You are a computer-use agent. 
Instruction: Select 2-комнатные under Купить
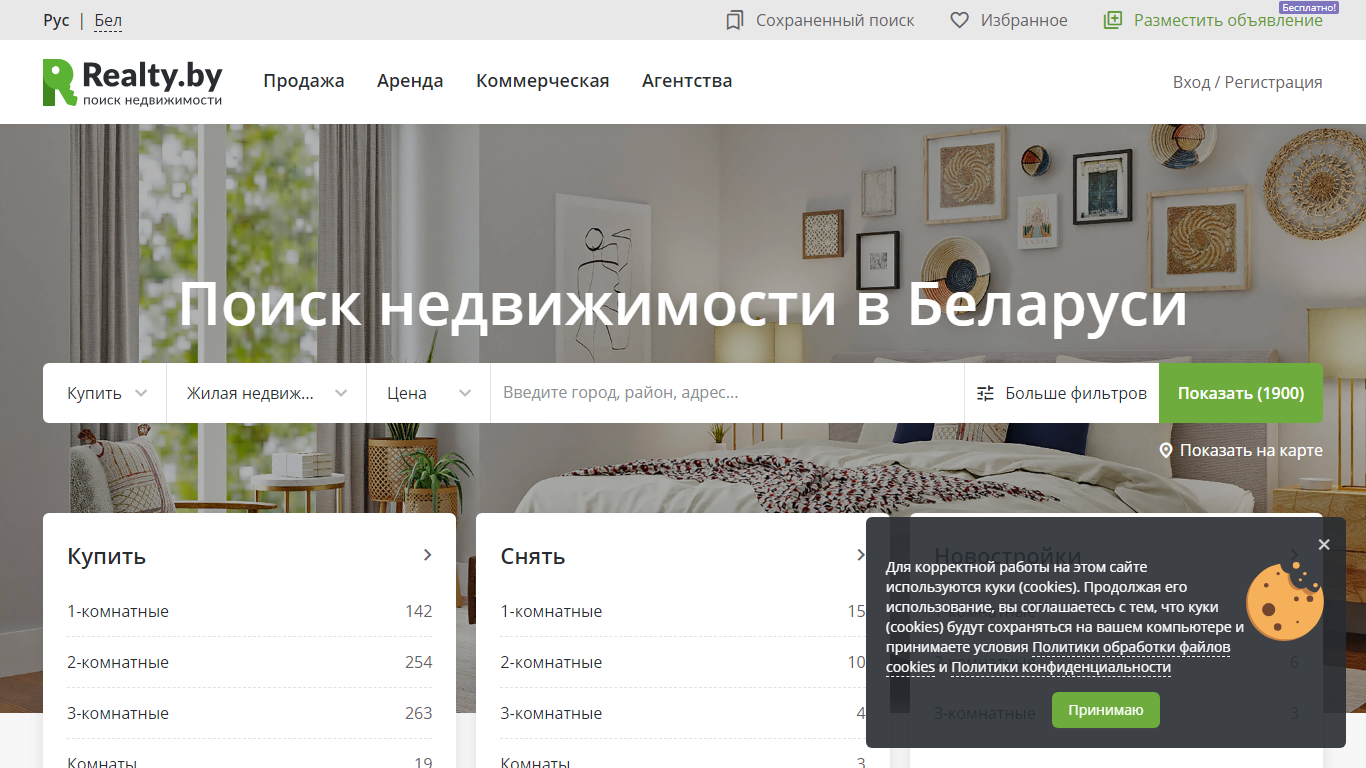(x=250, y=662)
